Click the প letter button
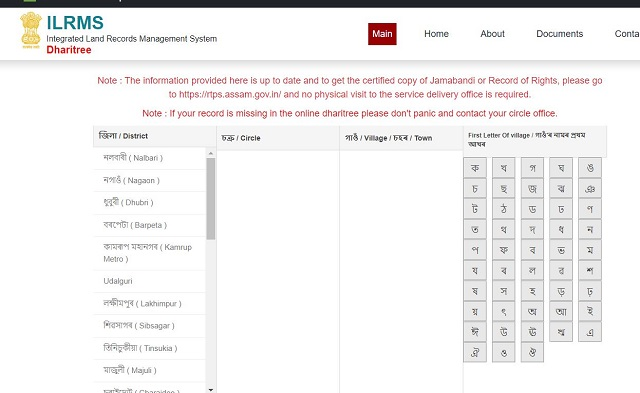 point(475,250)
